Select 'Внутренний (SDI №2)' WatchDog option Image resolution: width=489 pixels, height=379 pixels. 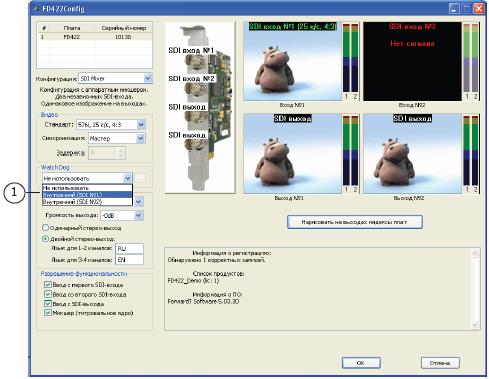87,202
